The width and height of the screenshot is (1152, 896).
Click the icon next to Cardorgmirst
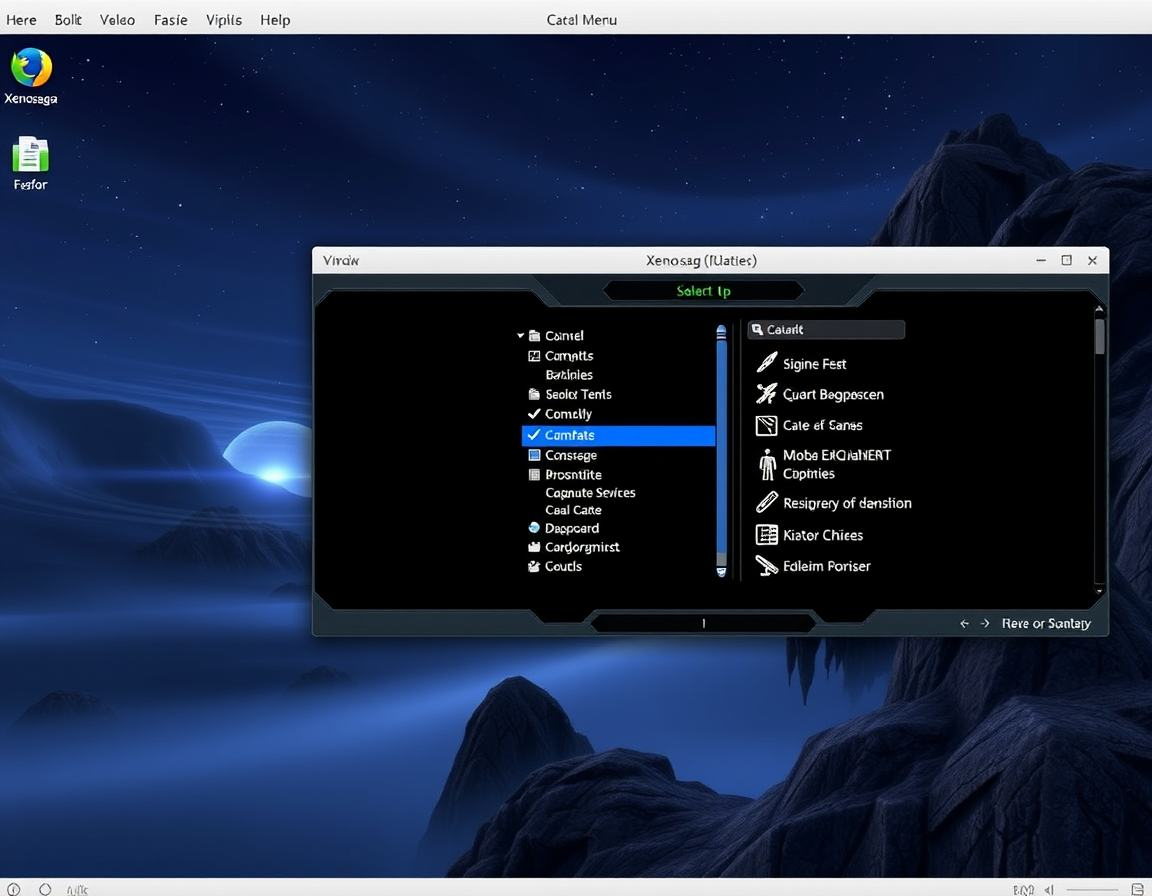tap(534, 546)
